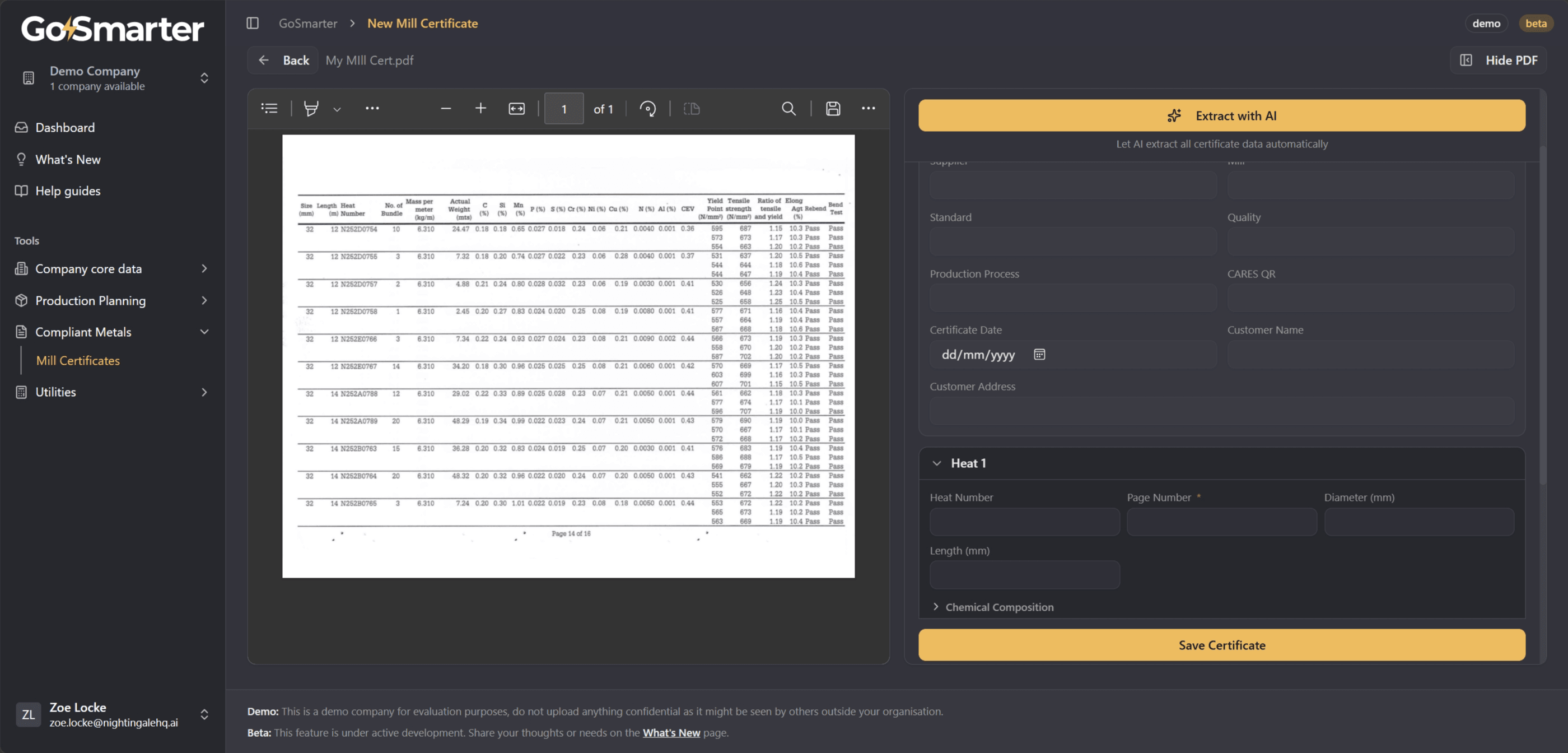The height and width of the screenshot is (753, 1568).
Task: Open What's New in sidebar
Action: (x=68, y=159)
